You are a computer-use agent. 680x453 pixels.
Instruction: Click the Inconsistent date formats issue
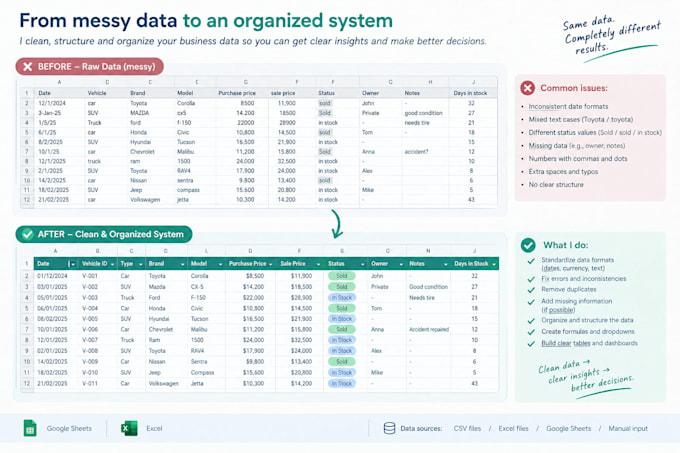click(x=568, y=107)
